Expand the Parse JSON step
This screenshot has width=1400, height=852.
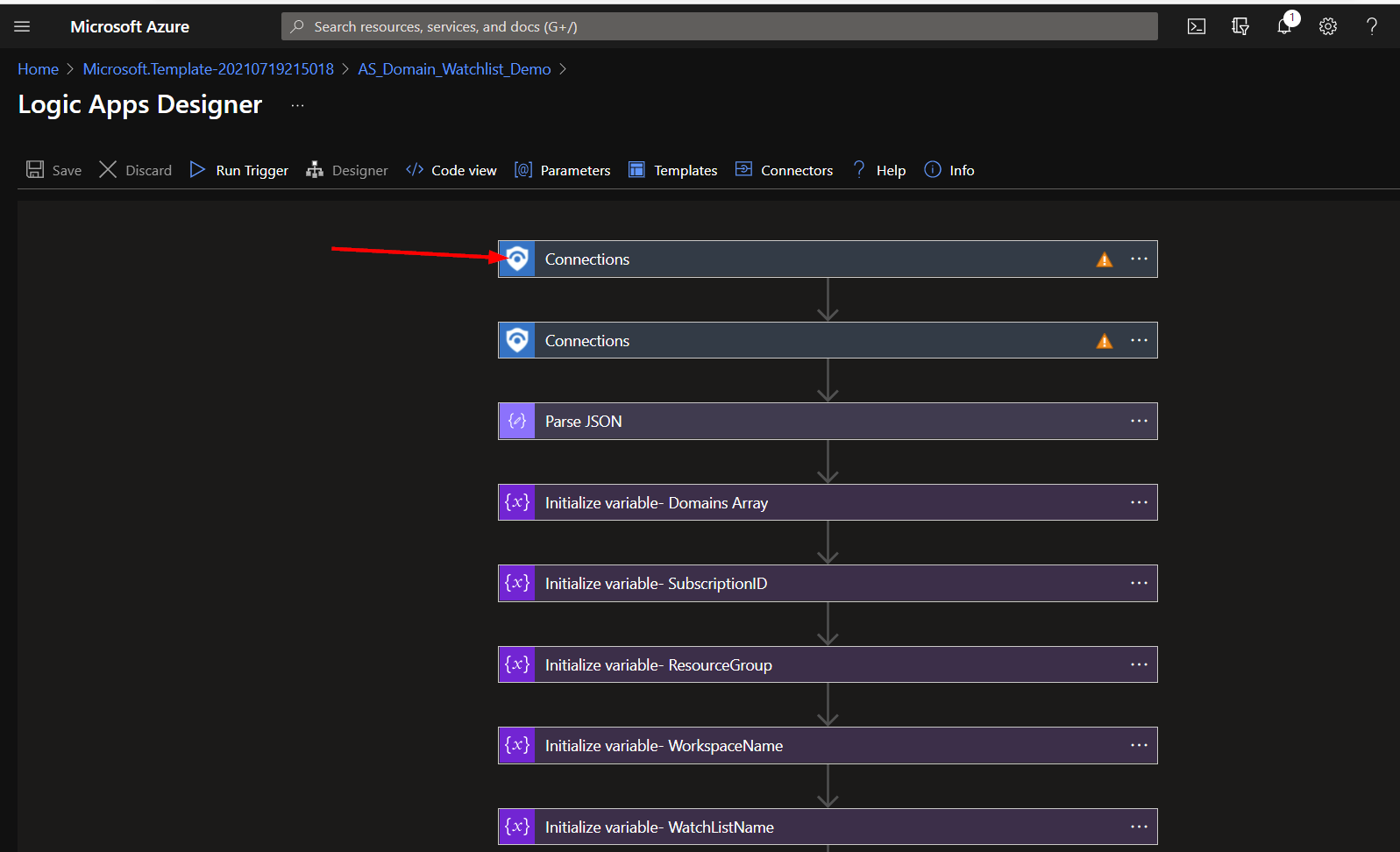click(x=828, y=421)
